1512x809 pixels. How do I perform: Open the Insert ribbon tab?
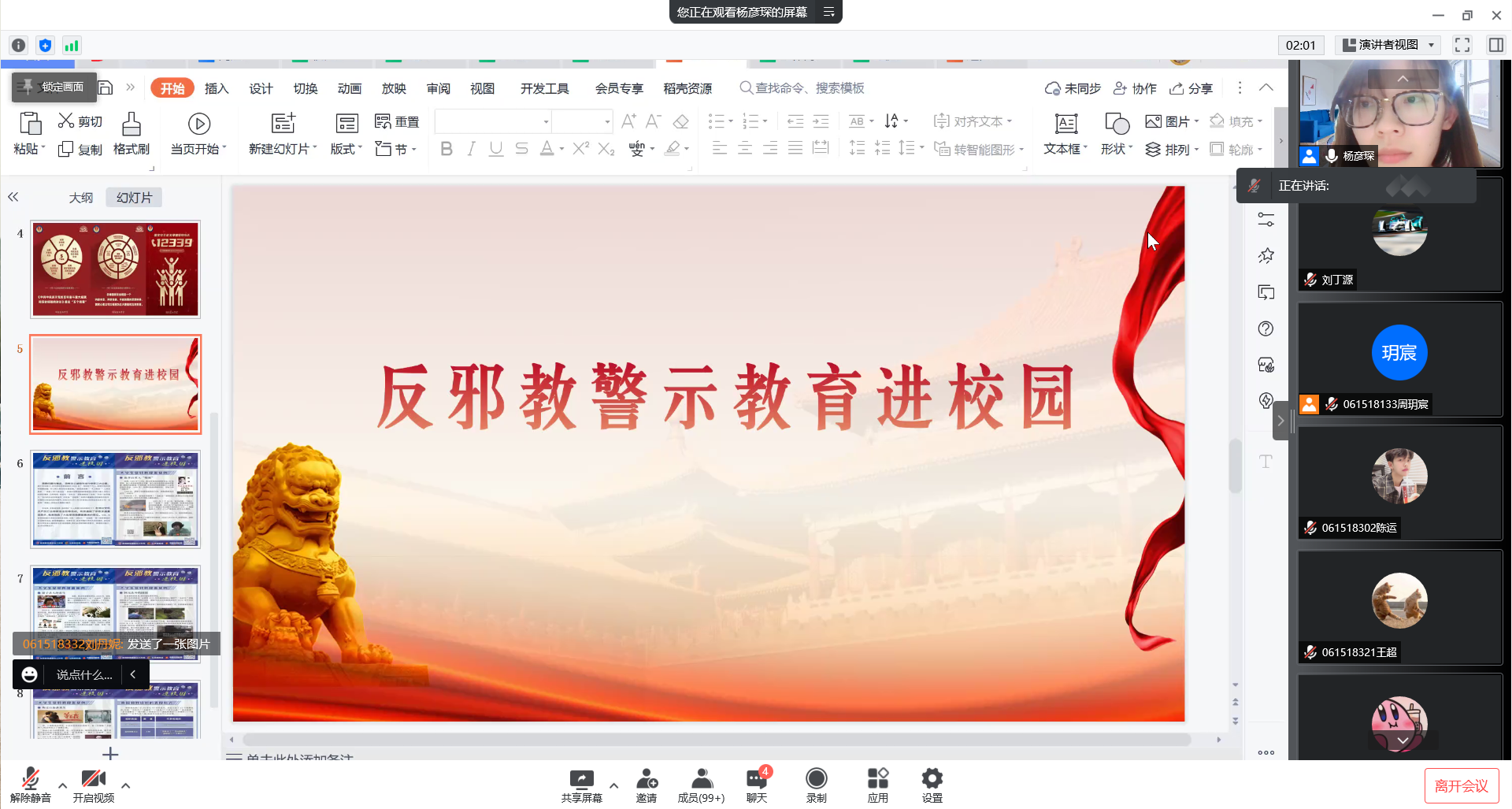[216, 88]
